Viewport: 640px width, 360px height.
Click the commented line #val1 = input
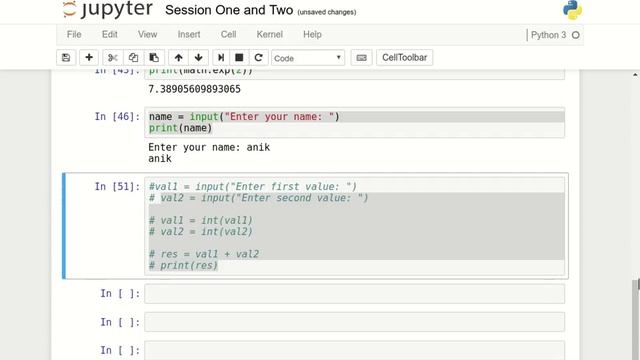coord(253,187)
